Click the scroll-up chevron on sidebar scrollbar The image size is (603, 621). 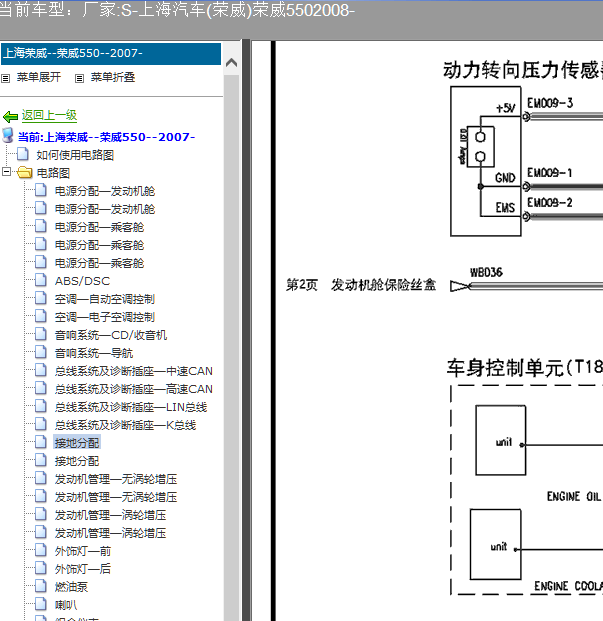point(232,63)
